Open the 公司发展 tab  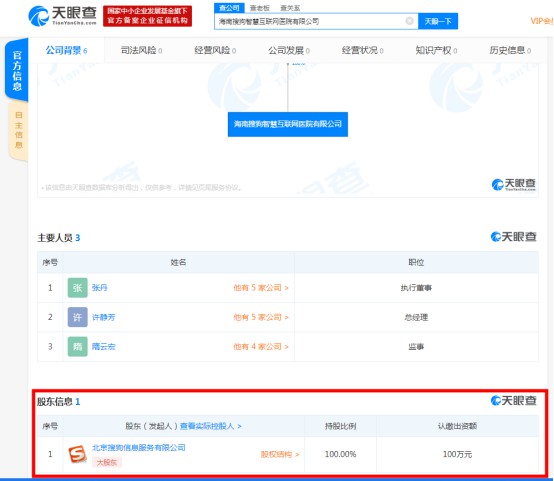pos(289,51)
